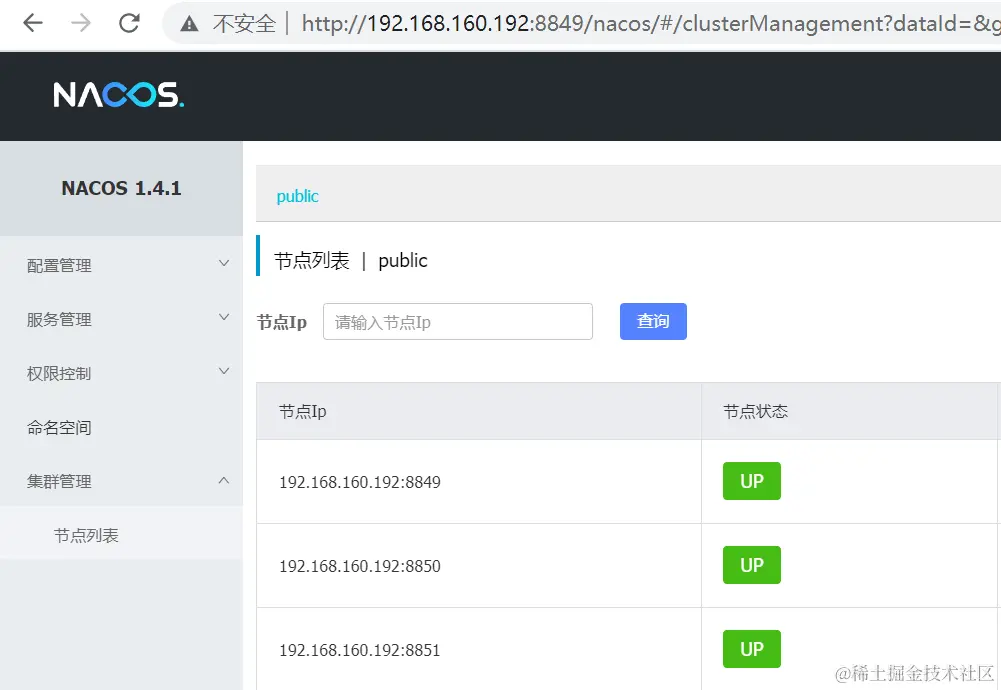The width and height of the screenshot is (1001, 690).
Task: Run search with the 查询 button
Action: tap(653, 321)
